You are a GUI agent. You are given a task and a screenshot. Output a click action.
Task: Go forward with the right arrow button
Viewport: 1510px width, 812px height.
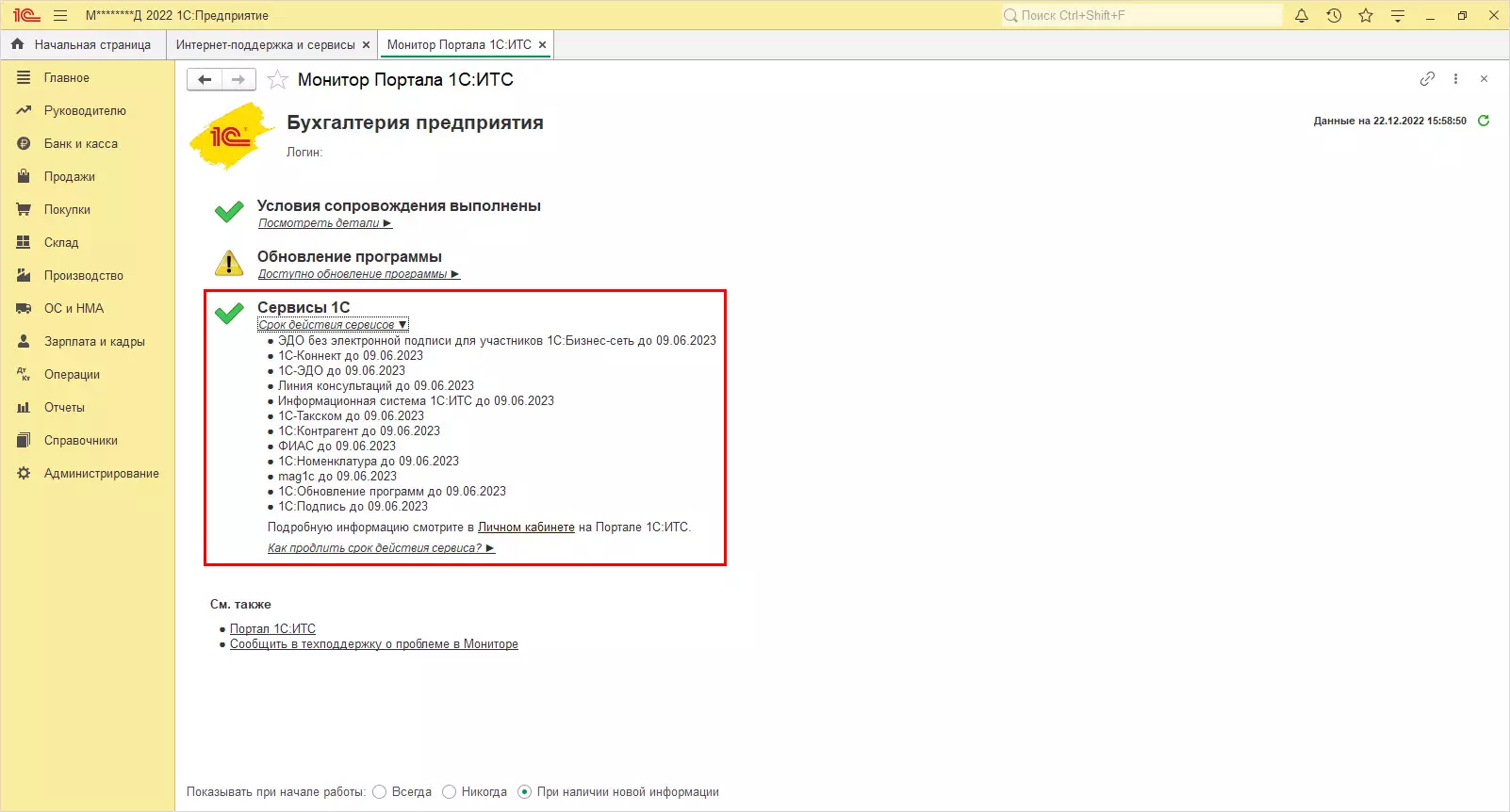click(x=238, y=80)
